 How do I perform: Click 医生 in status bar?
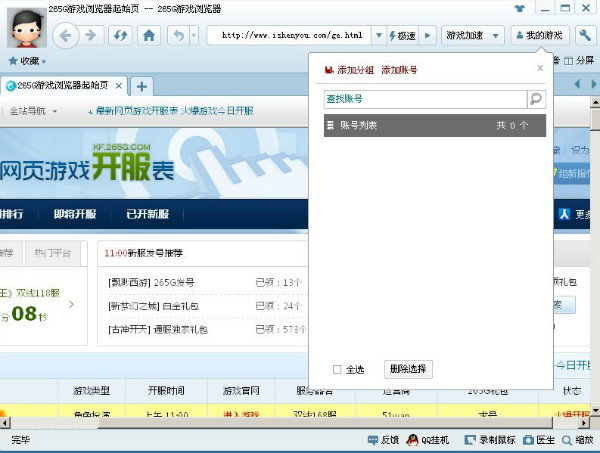[539, 440]
